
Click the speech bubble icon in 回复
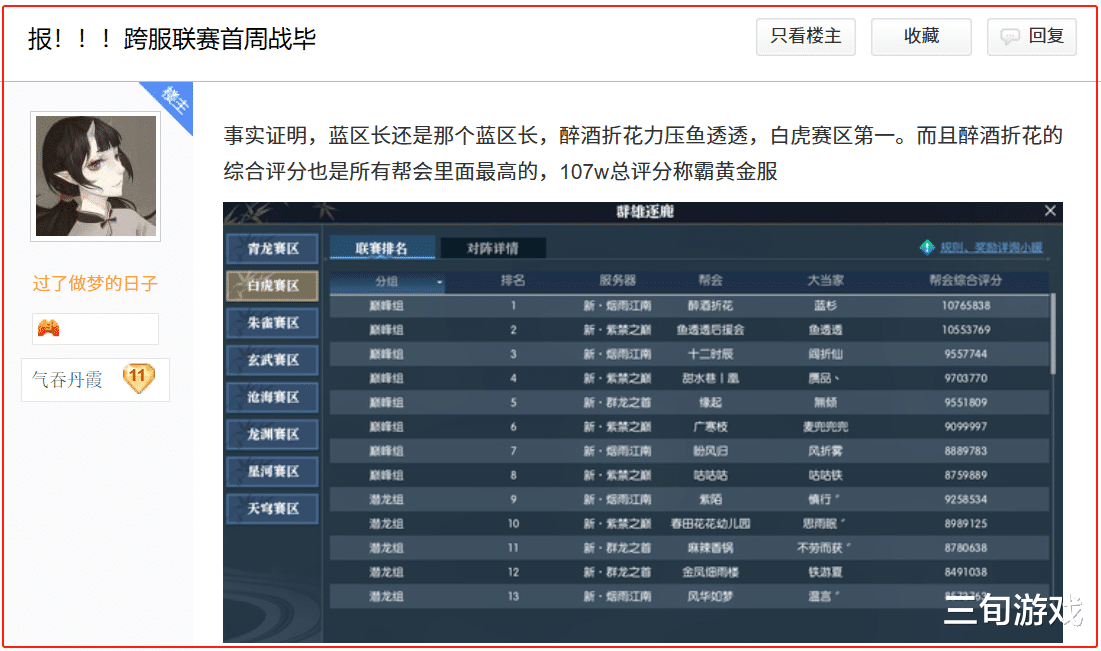(1010, 37)
